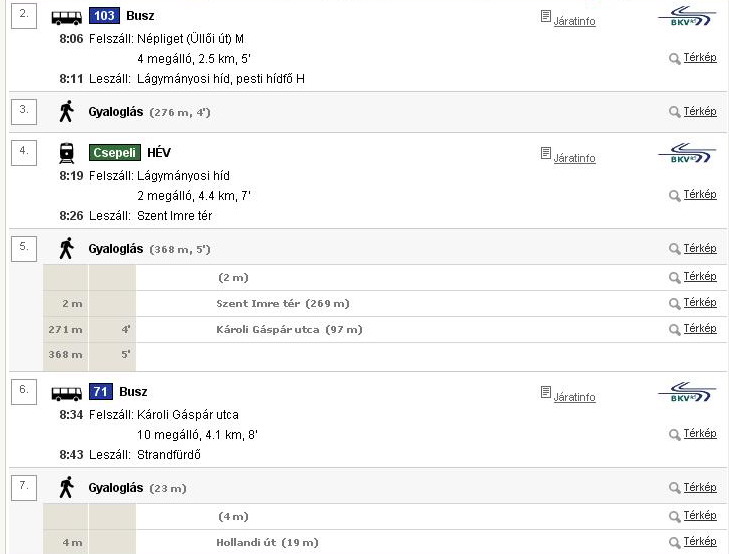Show Térkép for Gyaloglás 276 m step
Image resolution: width=729 pixels, height=554 pixels.
[x=699, y=111]
